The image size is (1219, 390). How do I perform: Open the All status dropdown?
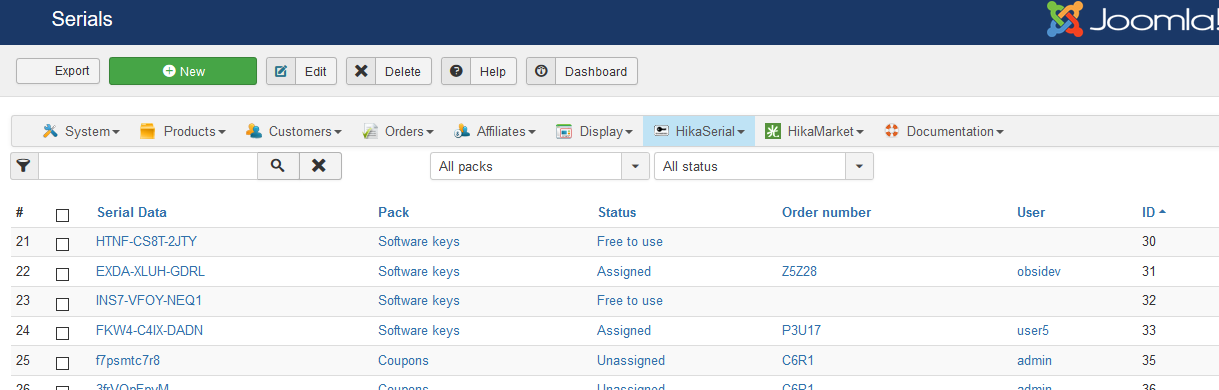click(x=763, y=166)
